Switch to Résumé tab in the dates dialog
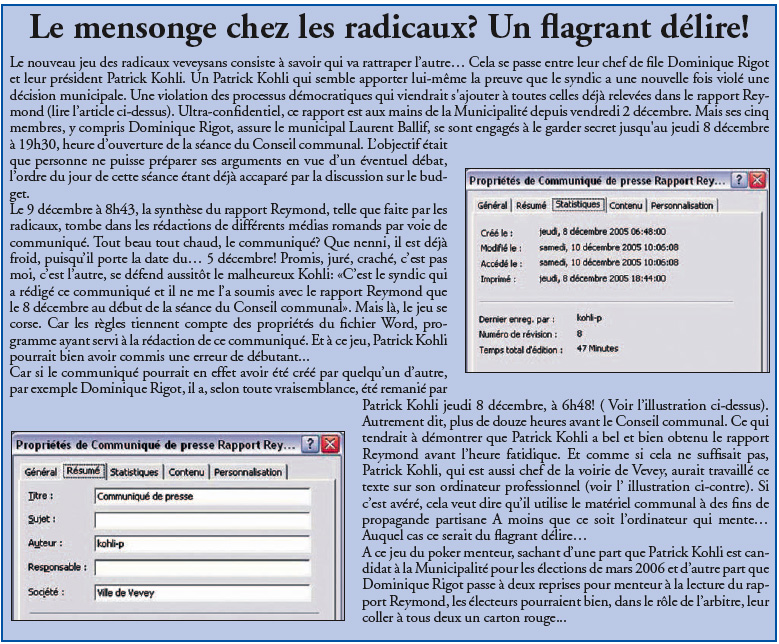 (531, 205)
